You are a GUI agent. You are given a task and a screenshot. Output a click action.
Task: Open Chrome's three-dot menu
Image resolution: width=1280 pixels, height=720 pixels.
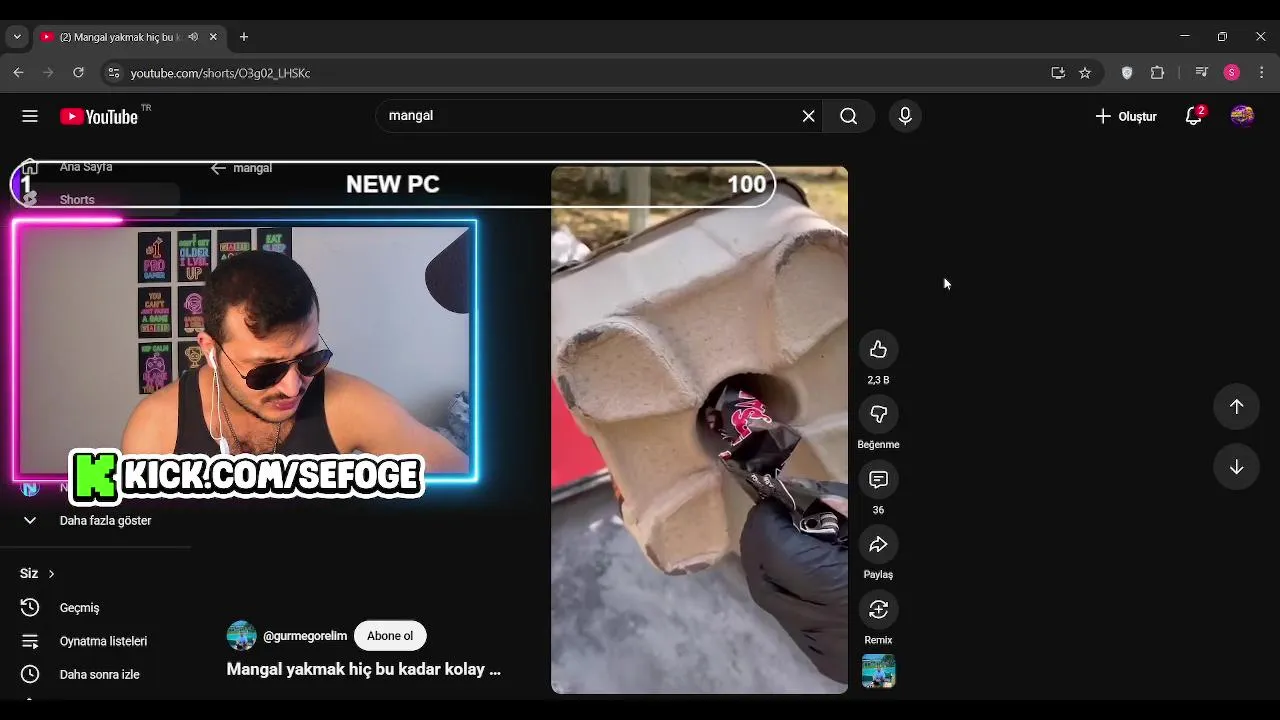click(x=1261, y=73)
